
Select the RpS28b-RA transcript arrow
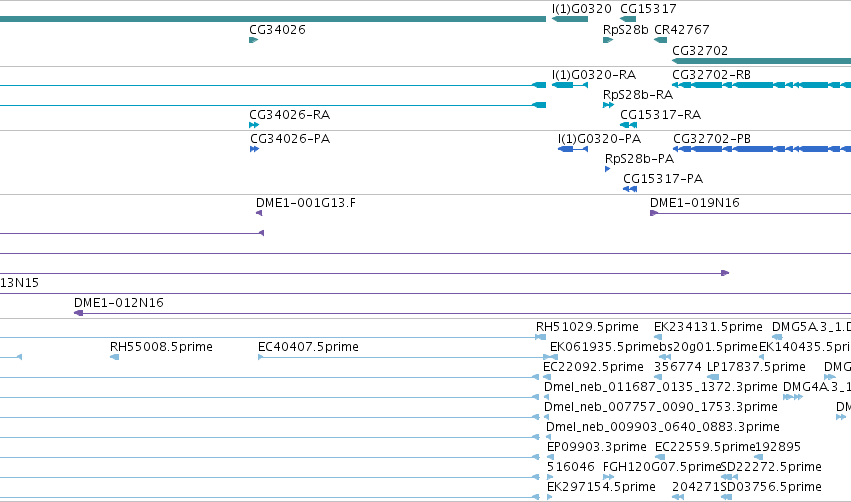pyautogui.click(x=608, y=105)
